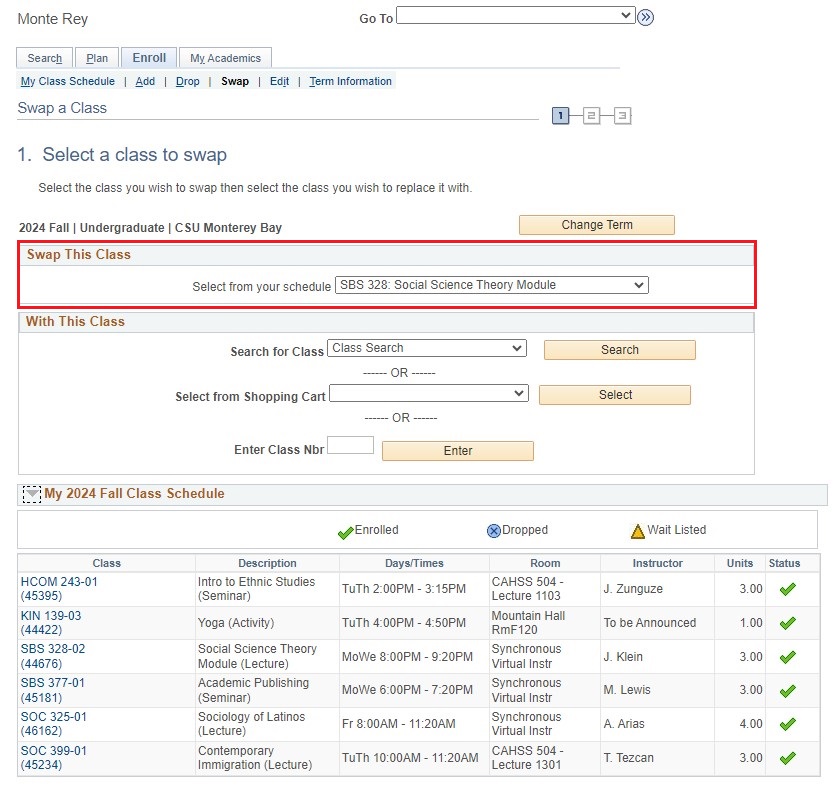Expand the Select from Shopping Cart dropdown
This screenshot has height=795, width=833.
point(428,394)
